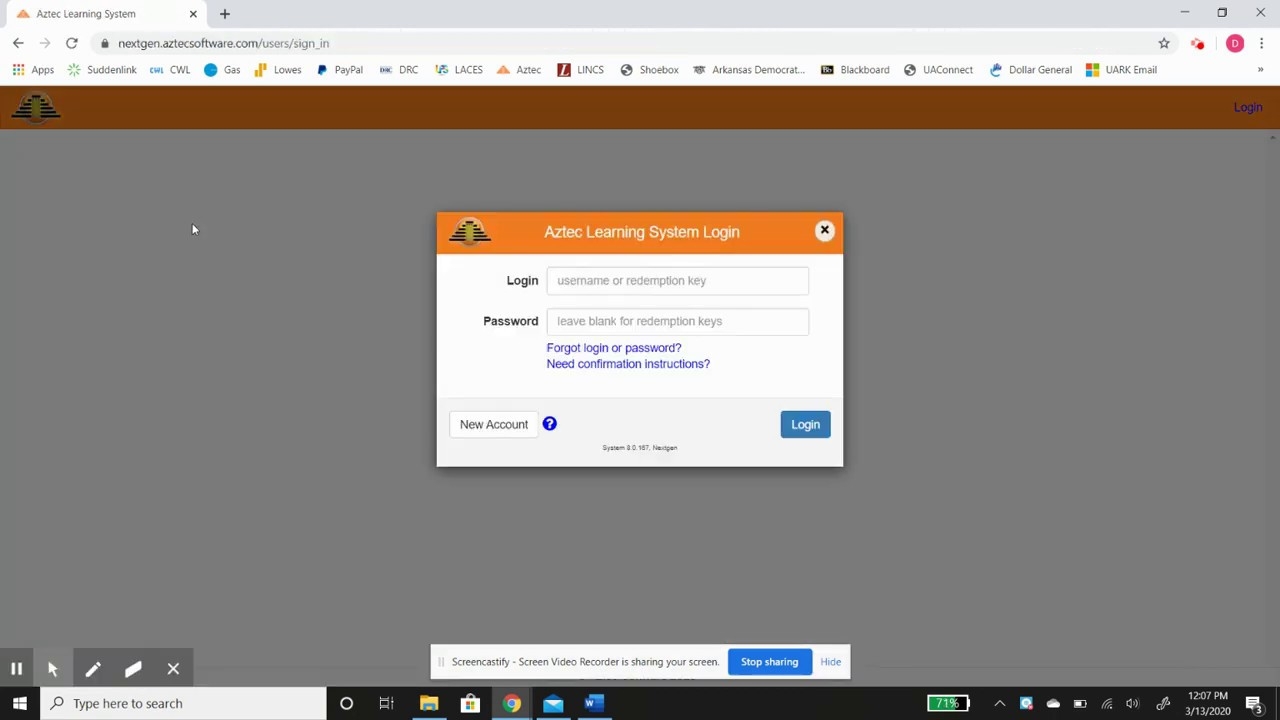Open the Forgot login or password link
Screen dimensions: 1280x720
(x=613, y=347)
